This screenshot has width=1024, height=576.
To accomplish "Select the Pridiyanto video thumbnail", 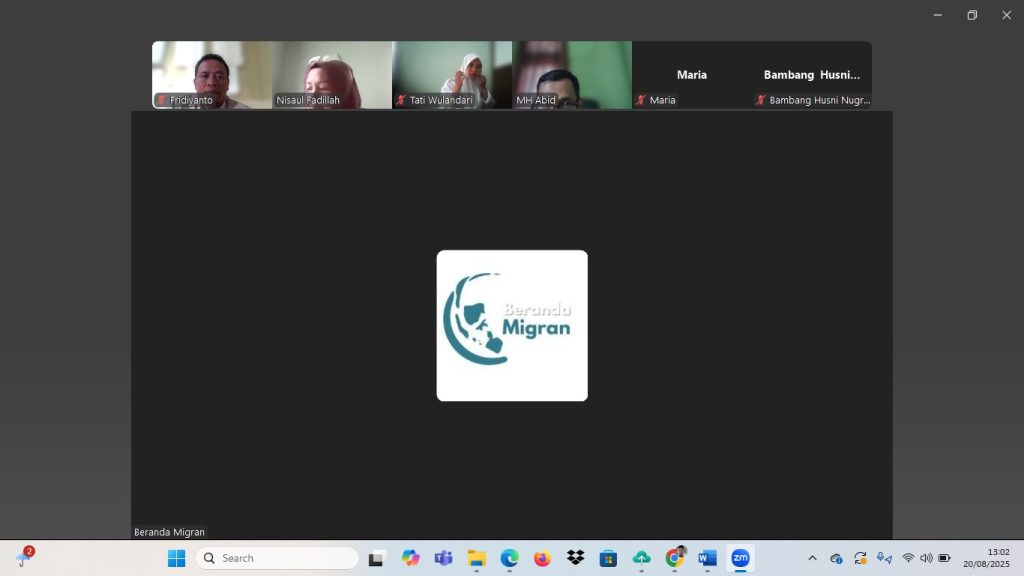I will [212, 74].
